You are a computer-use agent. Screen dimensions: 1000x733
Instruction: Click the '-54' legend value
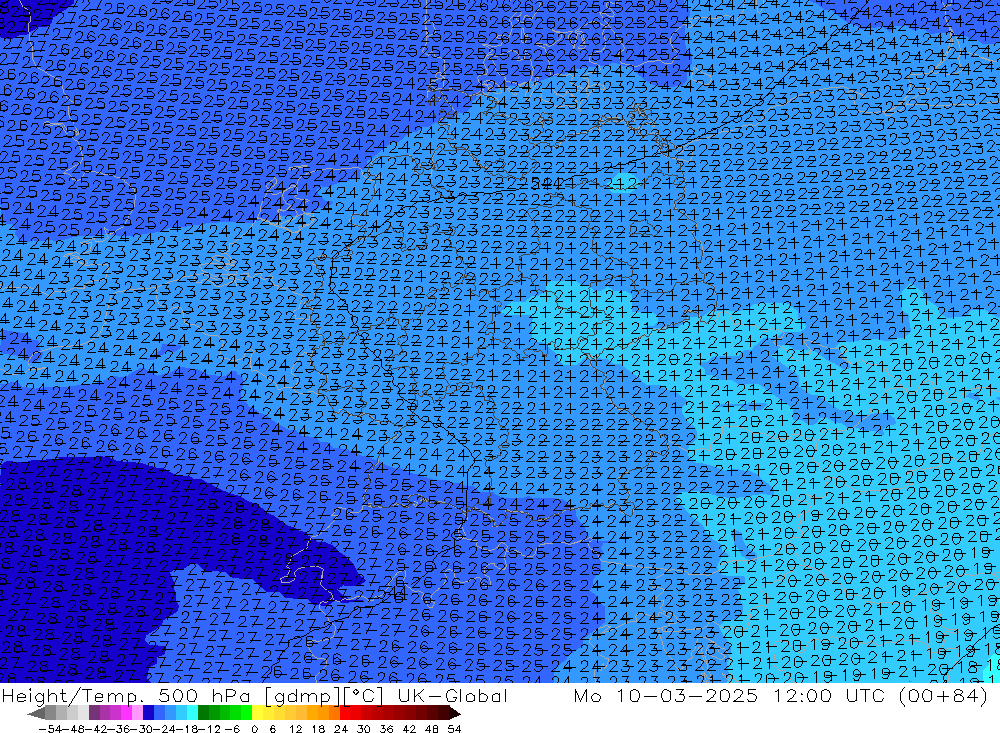tap(50, 729)
